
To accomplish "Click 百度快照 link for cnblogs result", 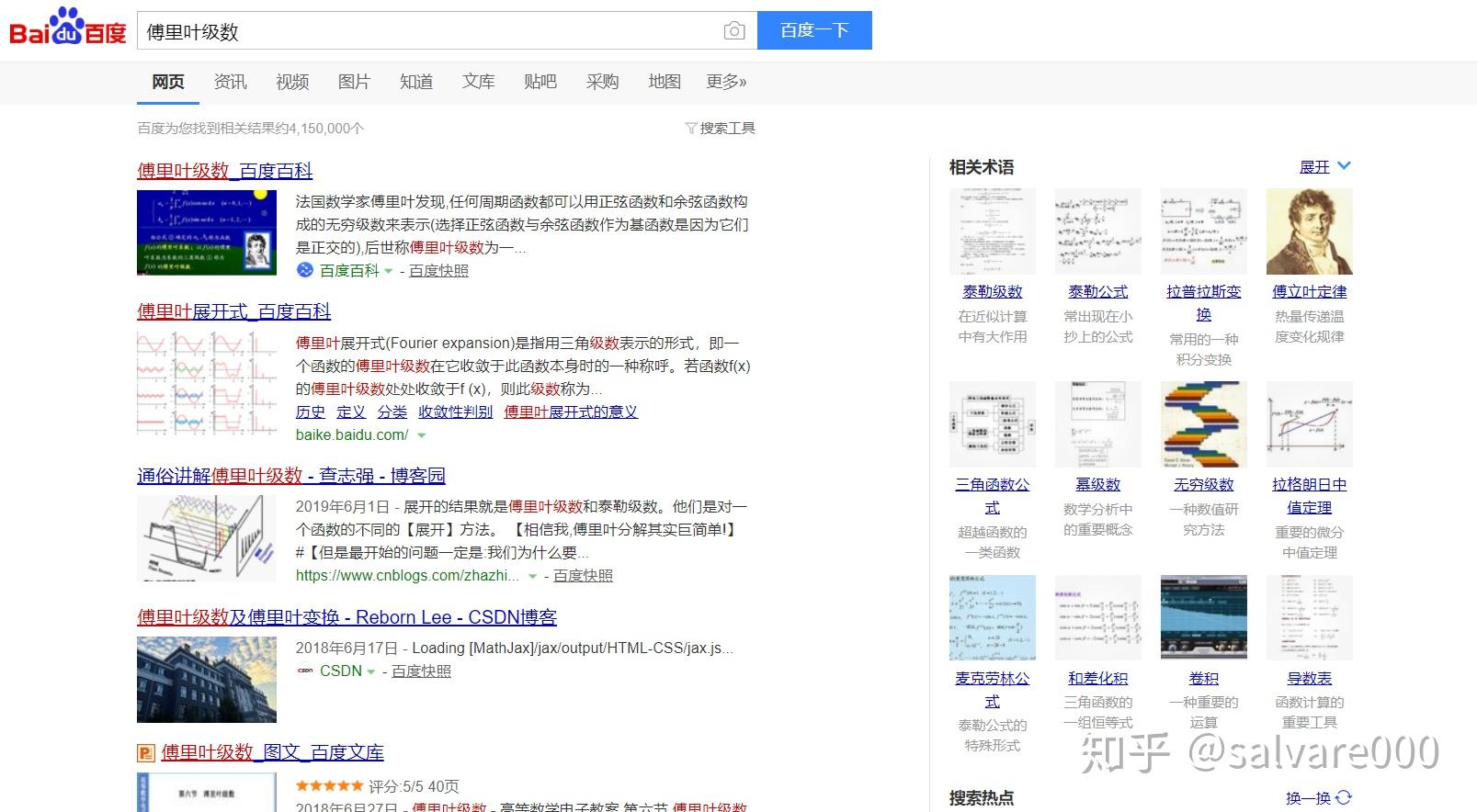I will 583,576.
